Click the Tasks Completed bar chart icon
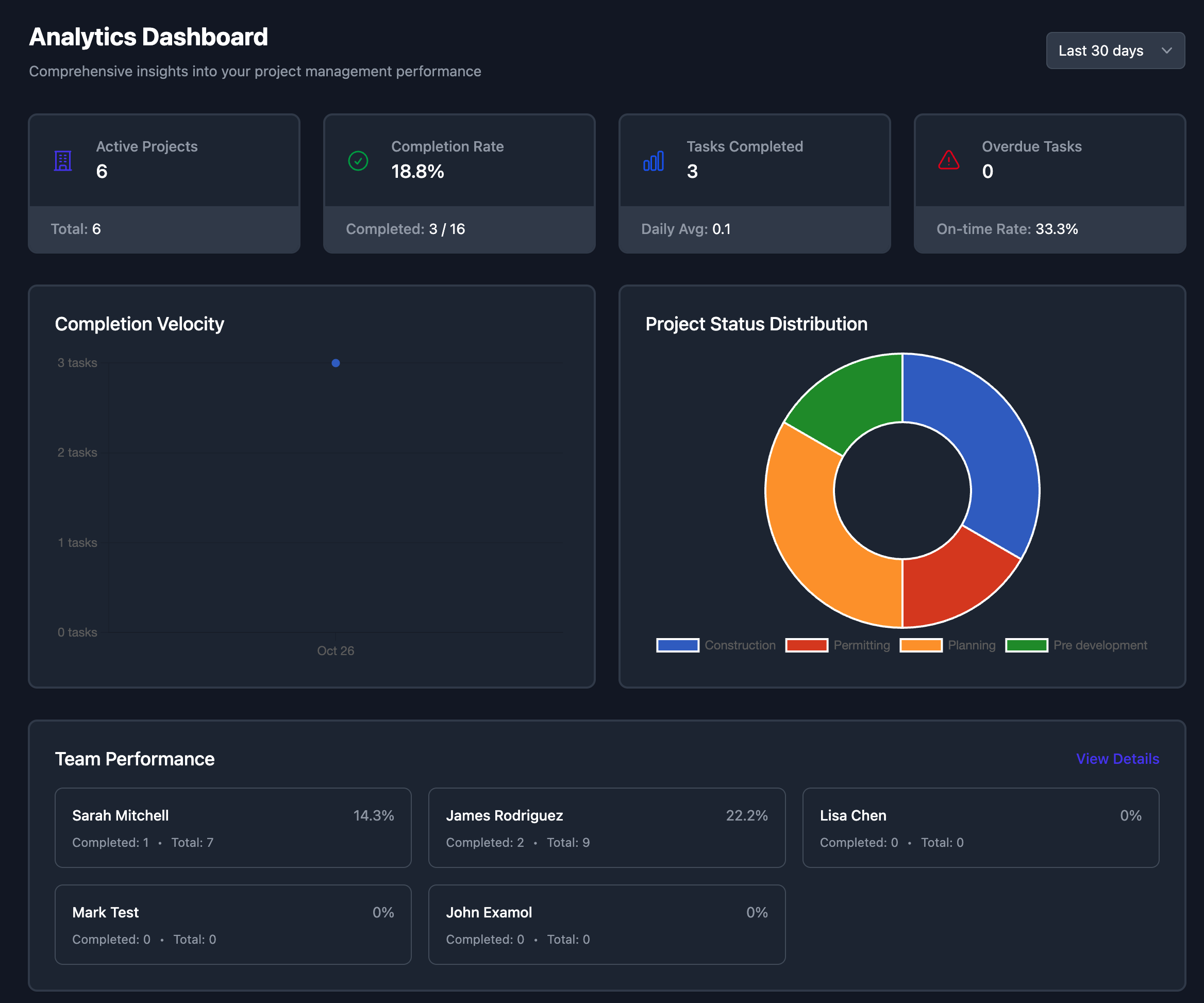This screenshot has width=1204, height=1003. (x=653, y=161)
